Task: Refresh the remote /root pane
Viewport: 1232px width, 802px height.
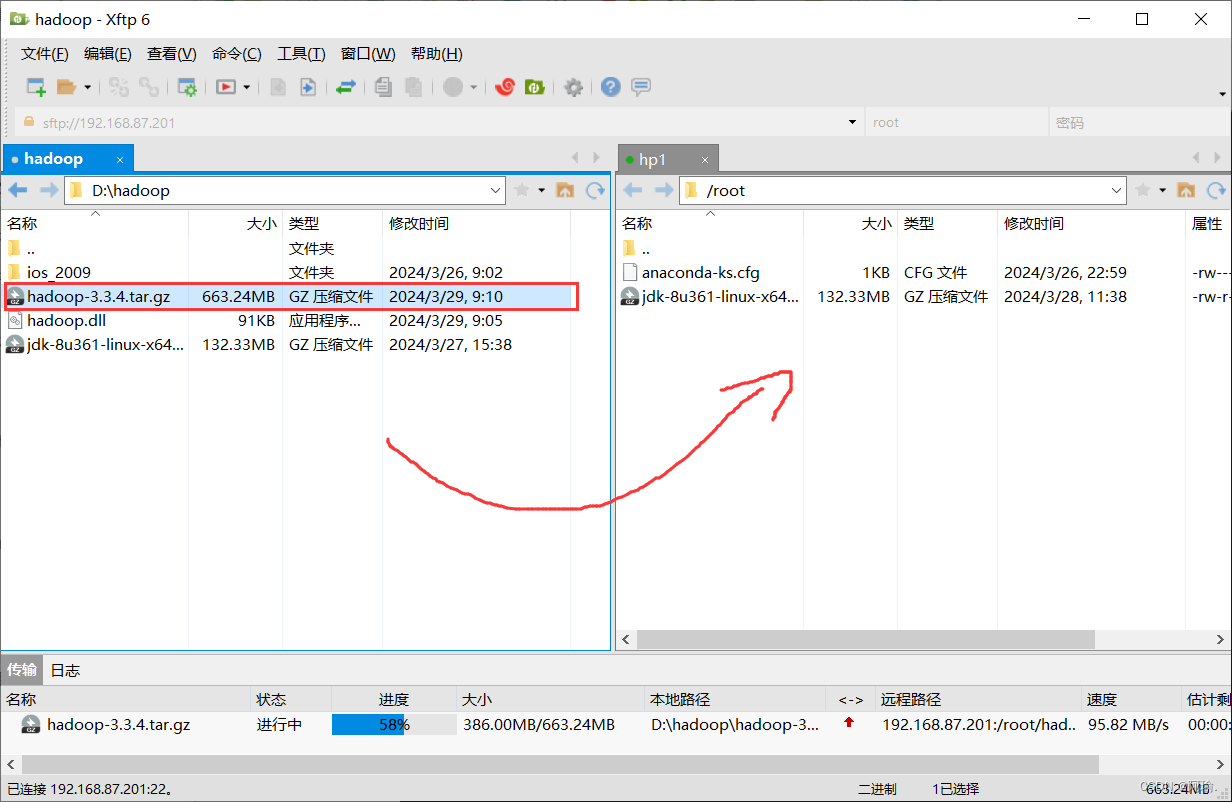Action: pyautogui.click(x=1216, y=190)
